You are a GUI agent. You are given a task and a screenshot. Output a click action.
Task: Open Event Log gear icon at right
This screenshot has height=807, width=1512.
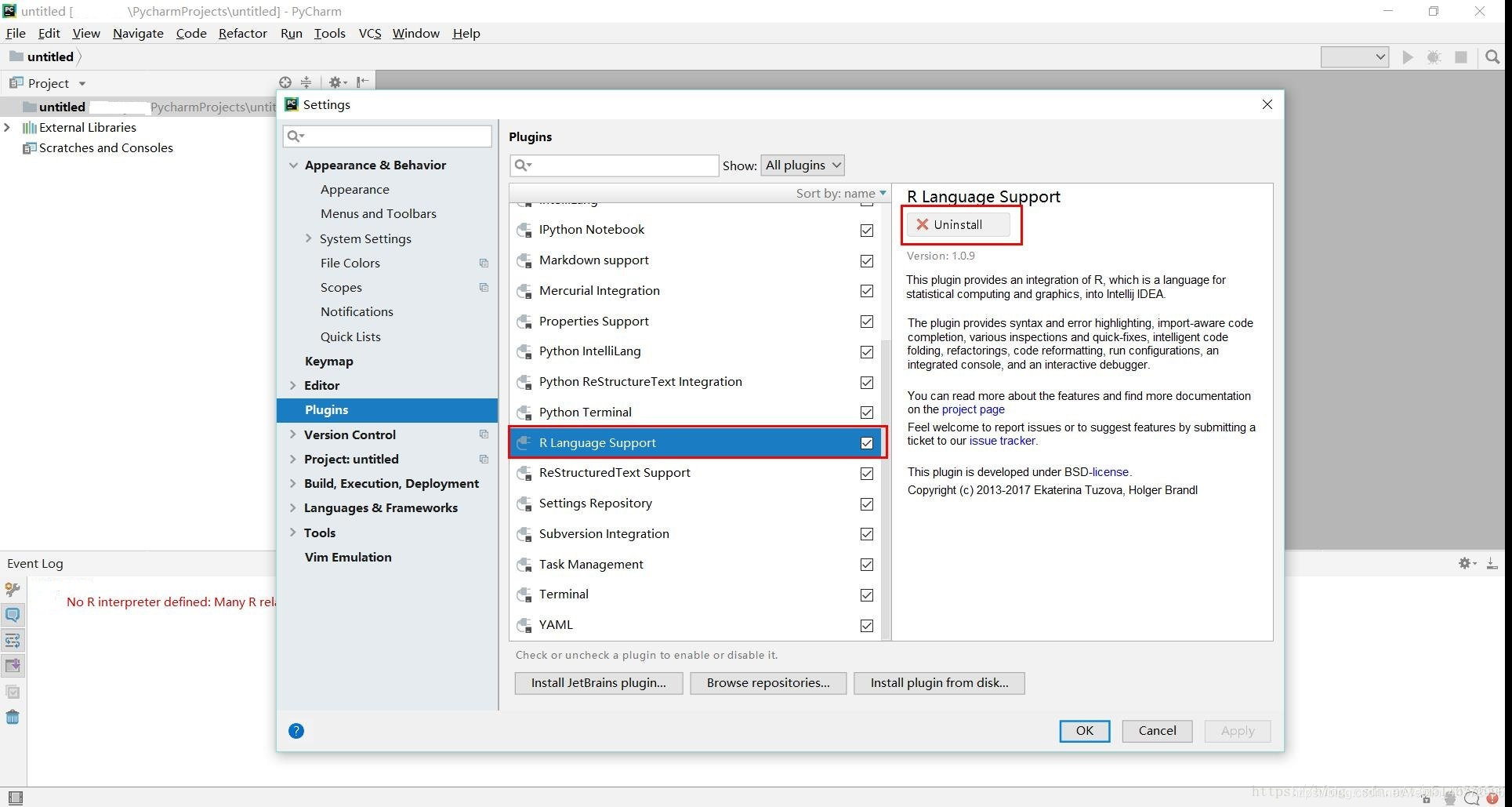[x=1467, y=563]
